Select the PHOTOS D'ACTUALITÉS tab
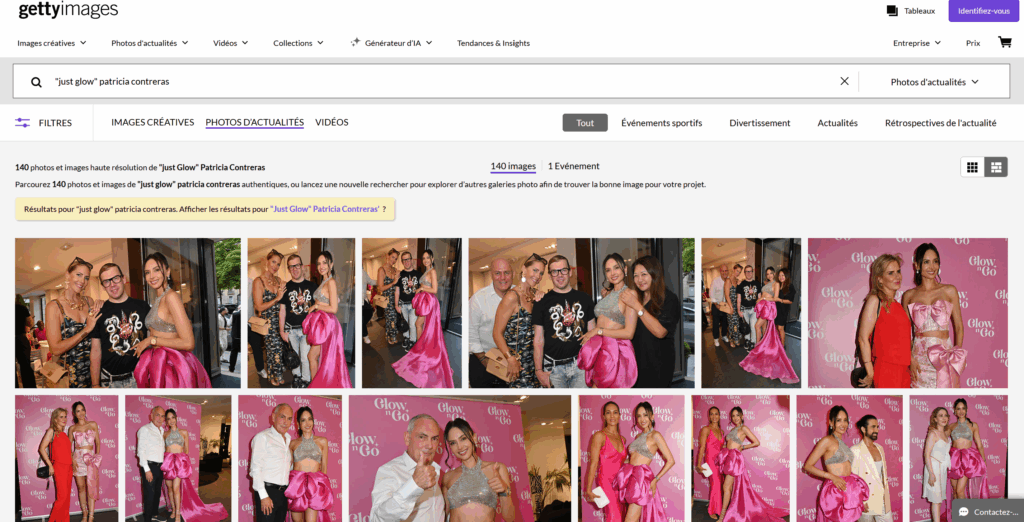Screen dimensions: 1024x522 (255, 122)
